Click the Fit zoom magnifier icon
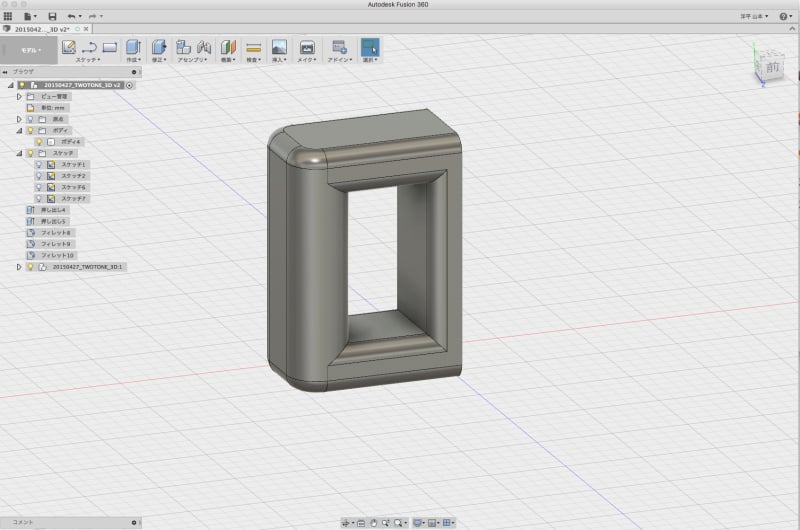This screenshot has width=800, height=530. pos(398,523)
